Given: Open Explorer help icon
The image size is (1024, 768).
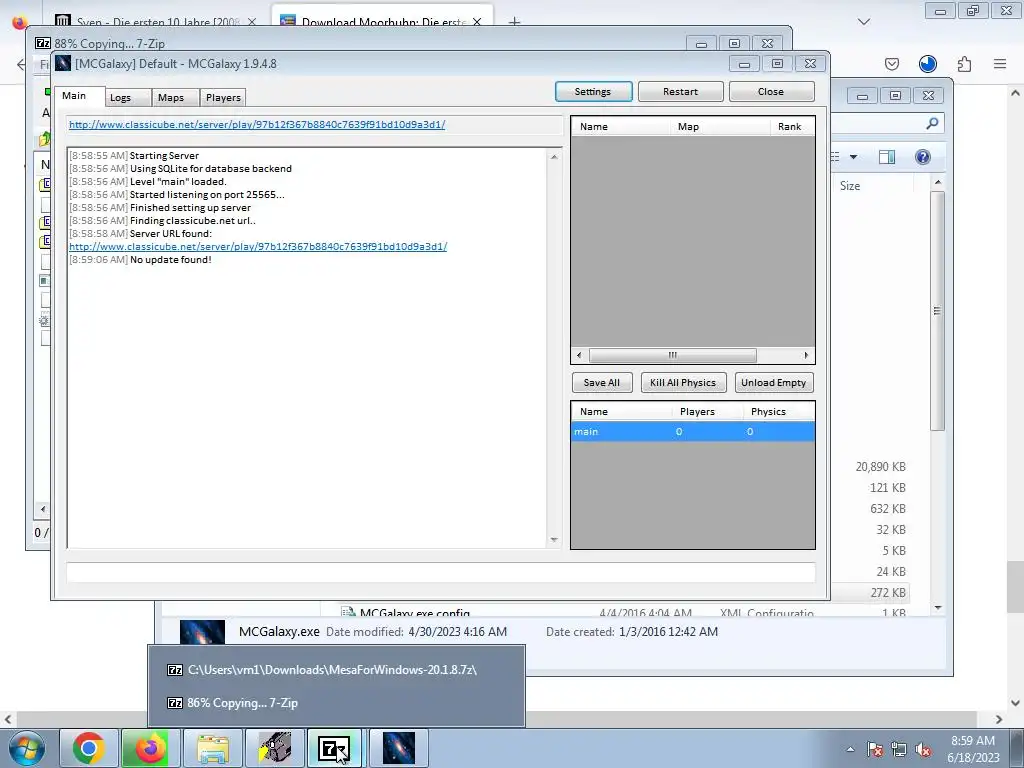Looking at the screenshot, I should [923, 157].
